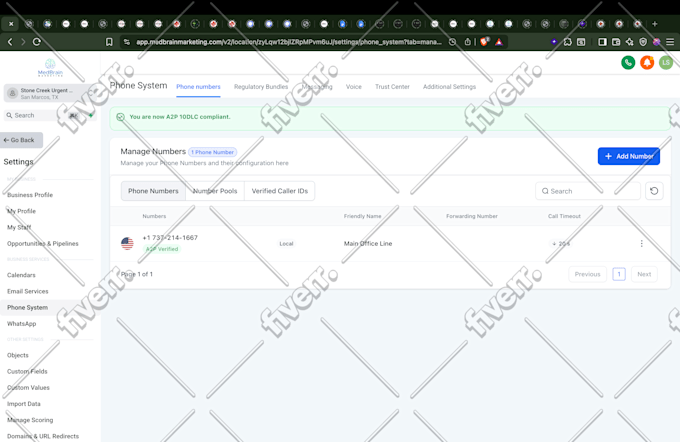
Task: Click the Add Number button
Action: [629, 156]
